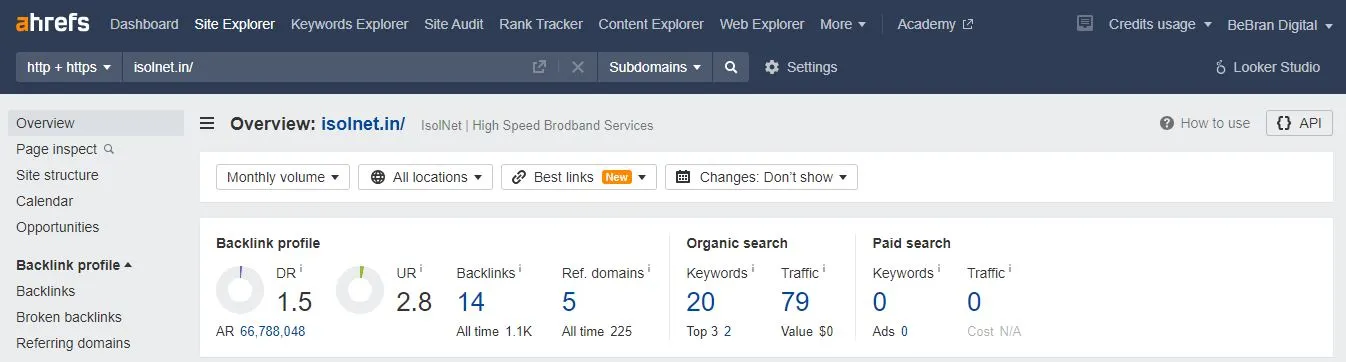Select Site structure in the sidebar
The height and width of the screenshot is (362, 1346).
click(x=57, y=175)
